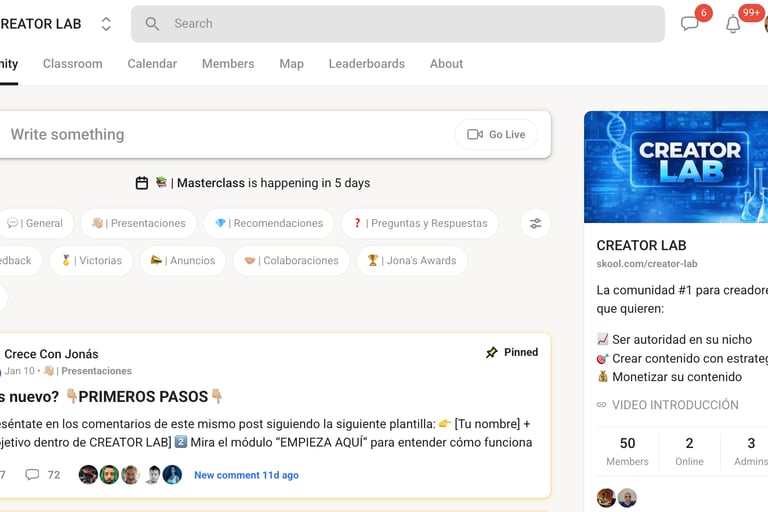Click the first member avatar in the sidebar

[x=606, y=498]
